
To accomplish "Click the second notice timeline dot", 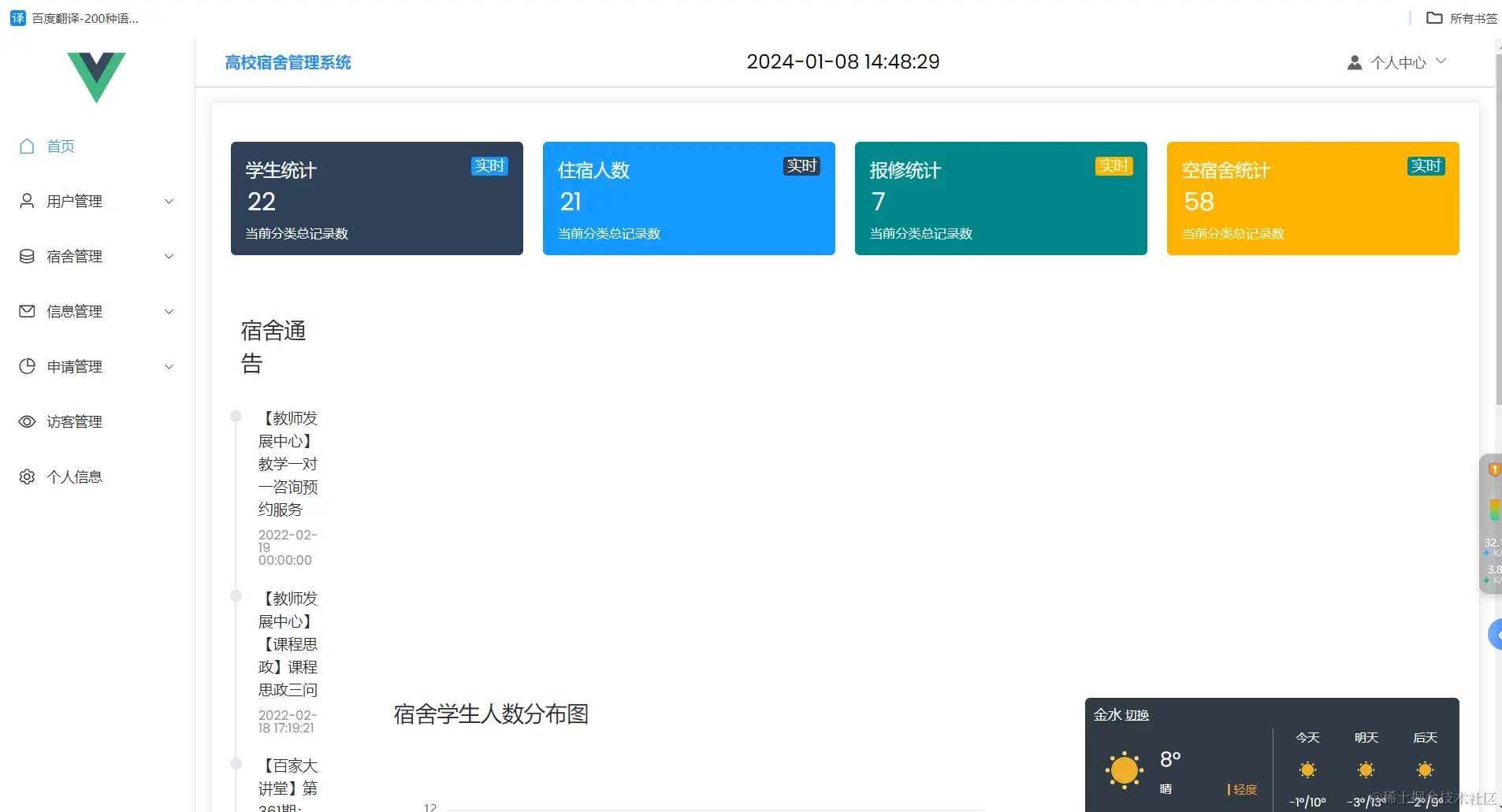I will pos(236,596).
